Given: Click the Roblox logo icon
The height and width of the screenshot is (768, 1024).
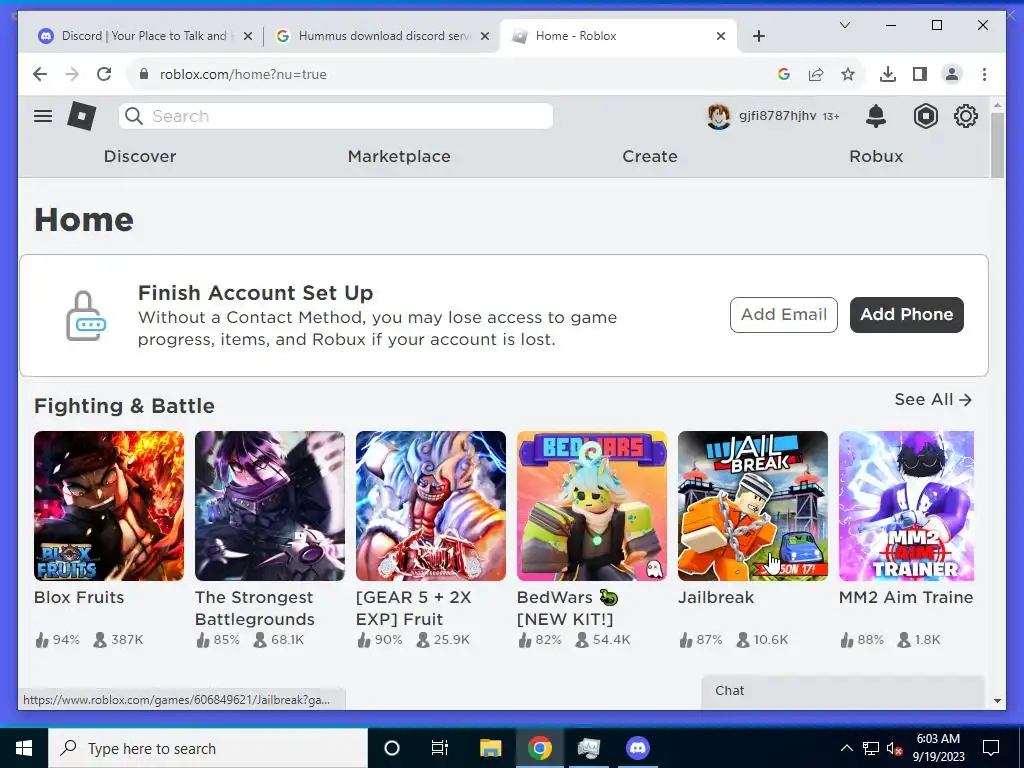Looking at the screenshot, I should 82,116.
